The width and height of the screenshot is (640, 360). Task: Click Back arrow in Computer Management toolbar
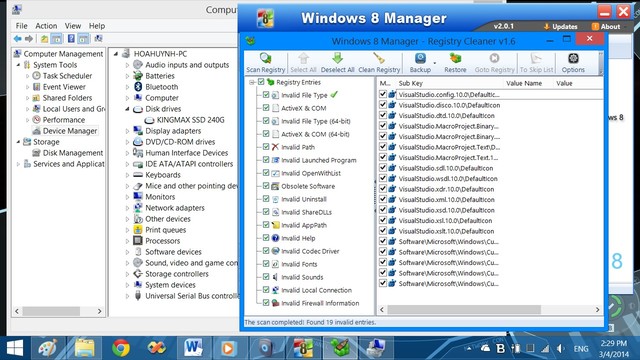coord(18,39)
